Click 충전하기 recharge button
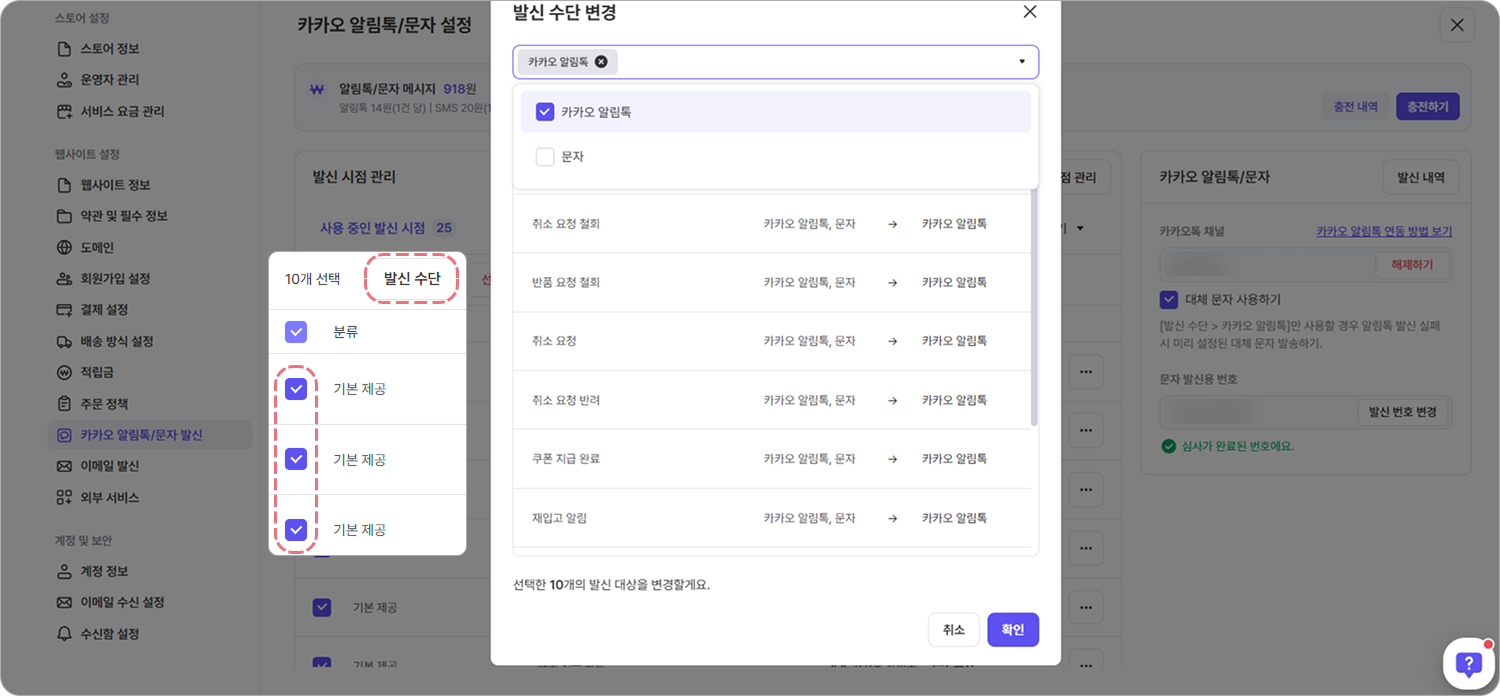This screenshot has height=696, width=1500. click(1427, 106)
